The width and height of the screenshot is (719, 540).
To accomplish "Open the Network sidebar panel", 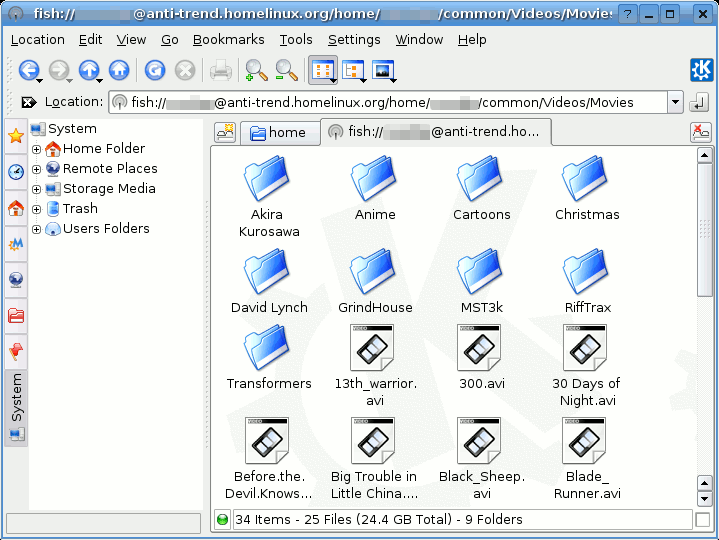I will pyautogui.click(x=16, y=280).
